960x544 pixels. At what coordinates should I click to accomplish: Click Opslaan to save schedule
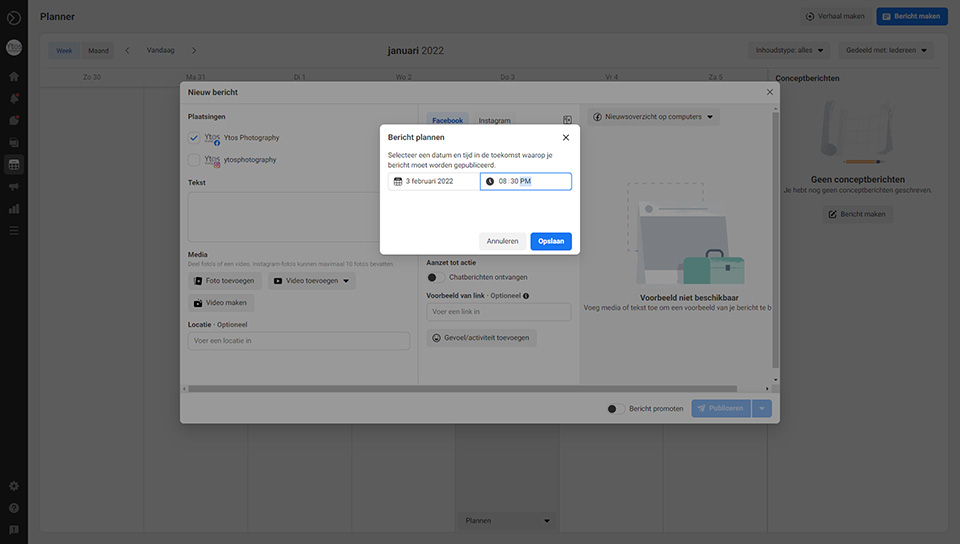coord(551,241)
